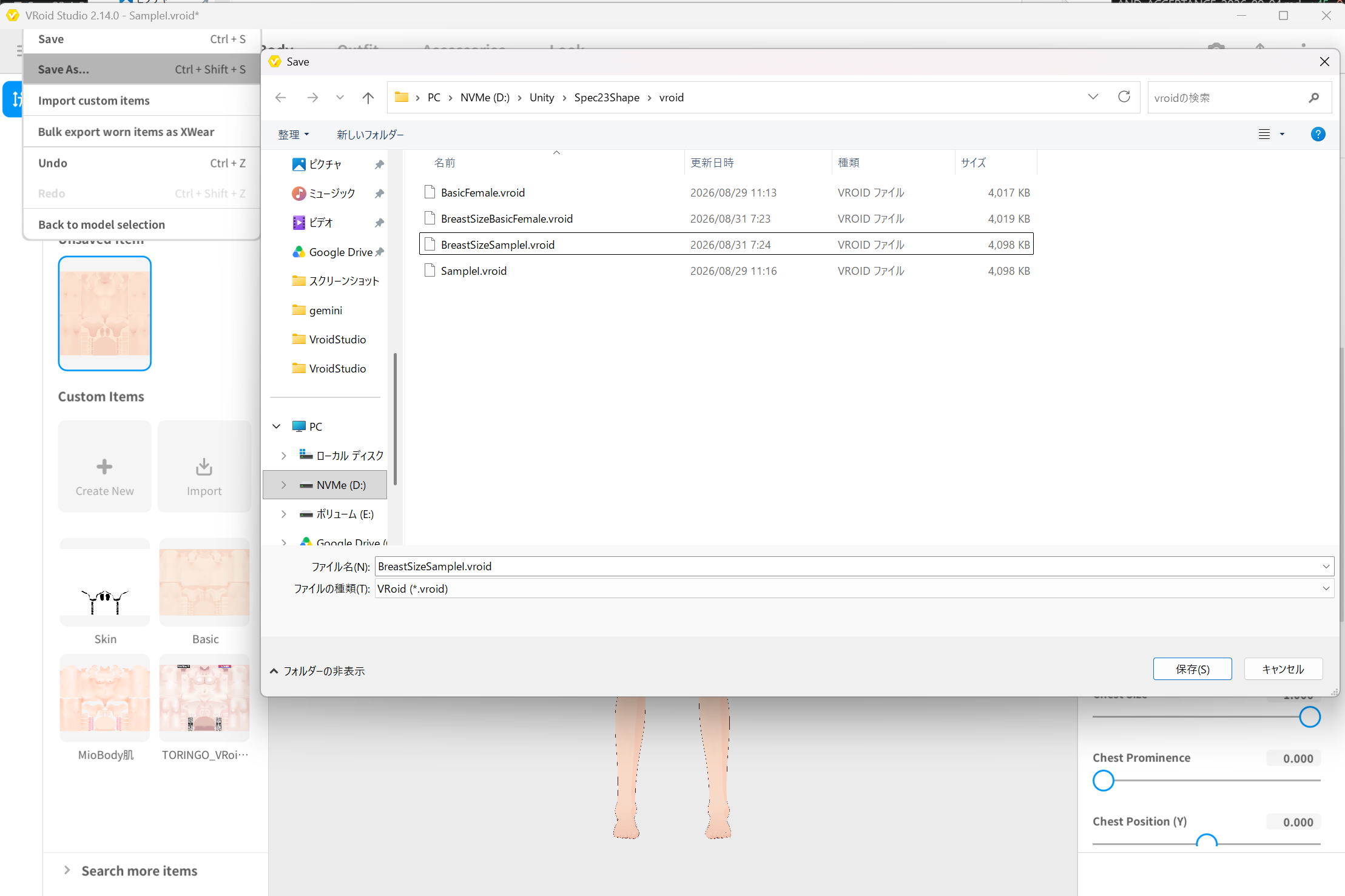
Task: Choose Bulk export worn items as XWear
Action: (x=141, y=132)
